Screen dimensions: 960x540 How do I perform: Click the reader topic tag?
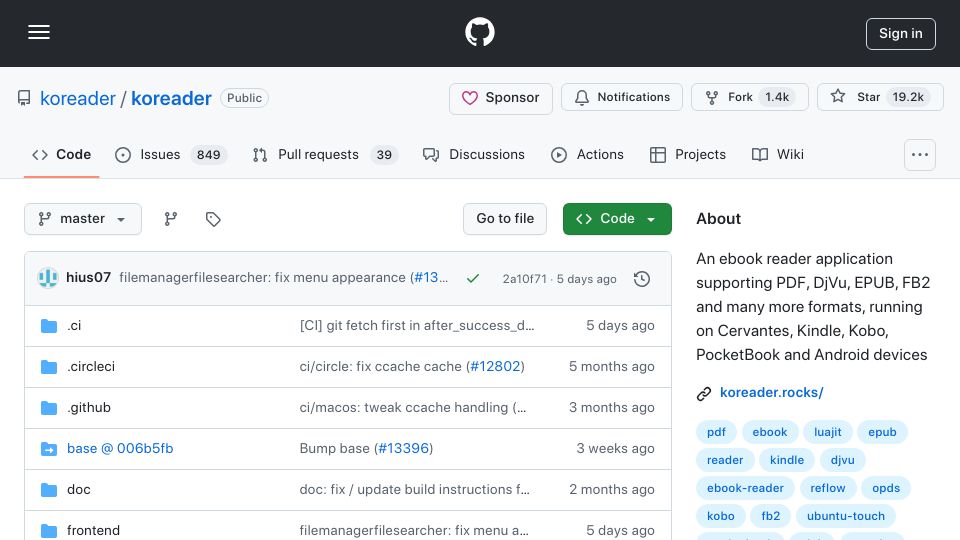[x=725, y=460]
